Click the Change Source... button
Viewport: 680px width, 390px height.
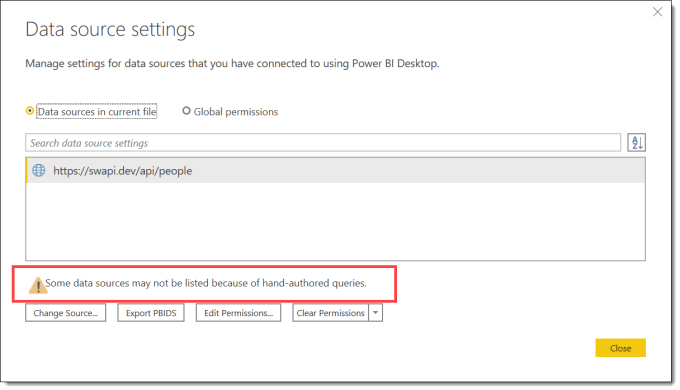(65, 313)
